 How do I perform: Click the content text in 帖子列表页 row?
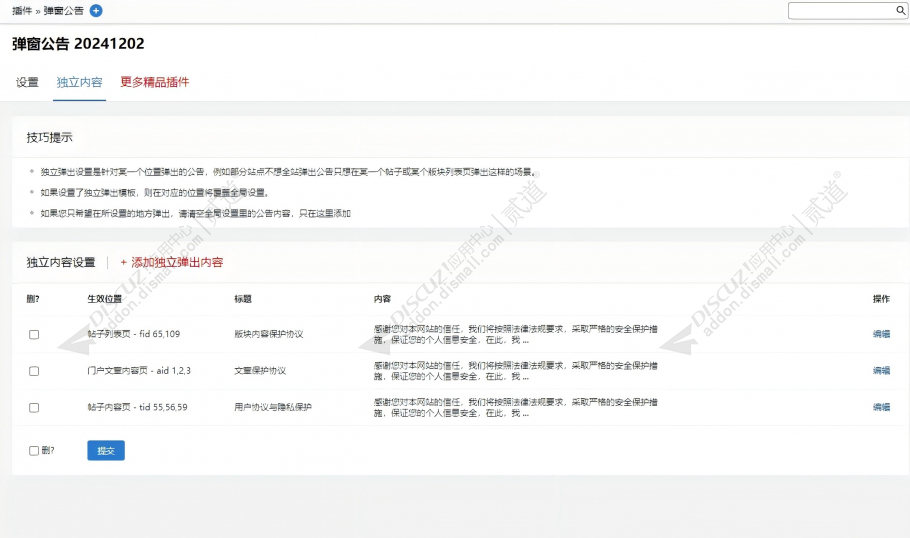point(515,334)
